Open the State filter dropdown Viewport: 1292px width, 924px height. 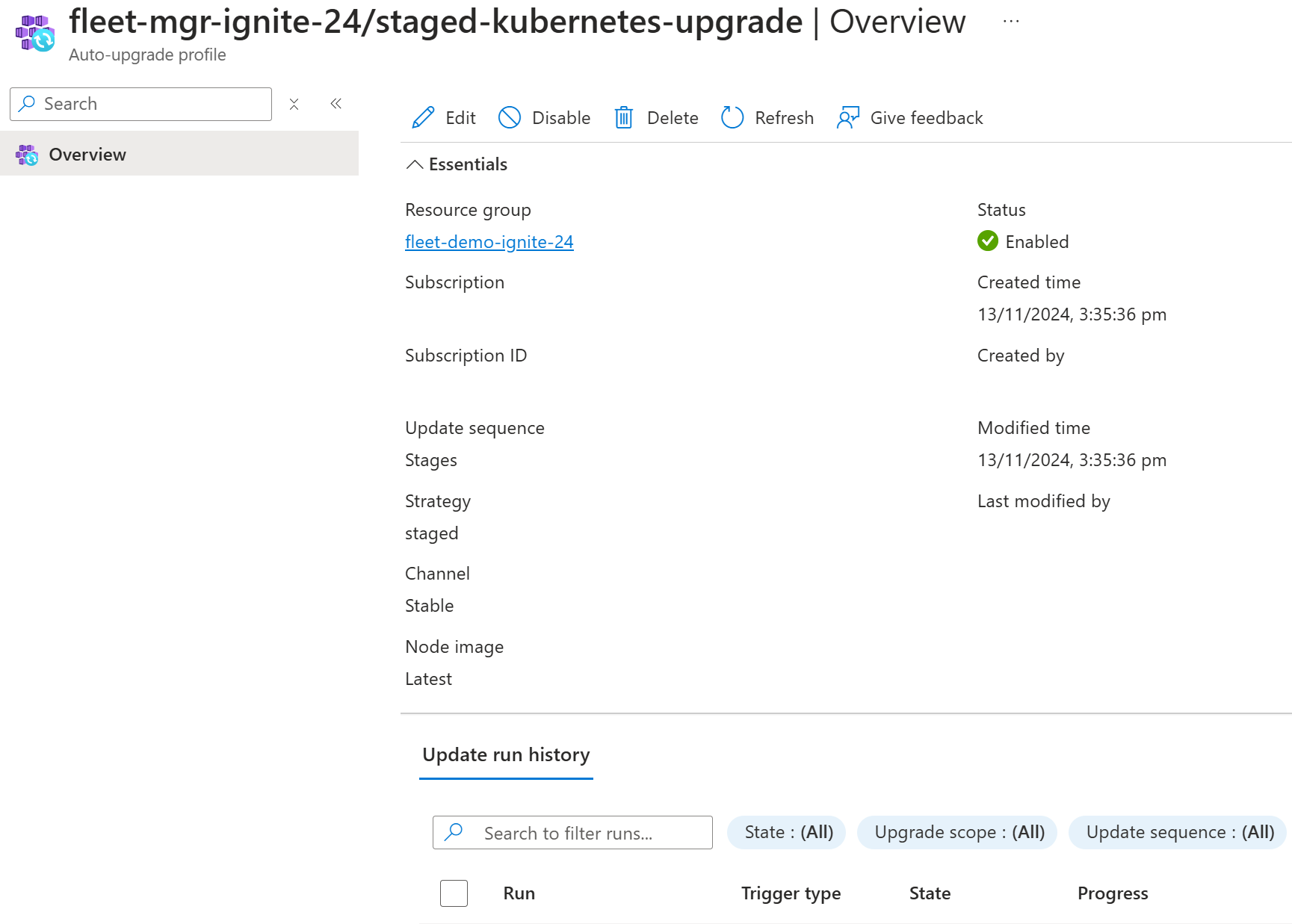[x=788, y=832]
